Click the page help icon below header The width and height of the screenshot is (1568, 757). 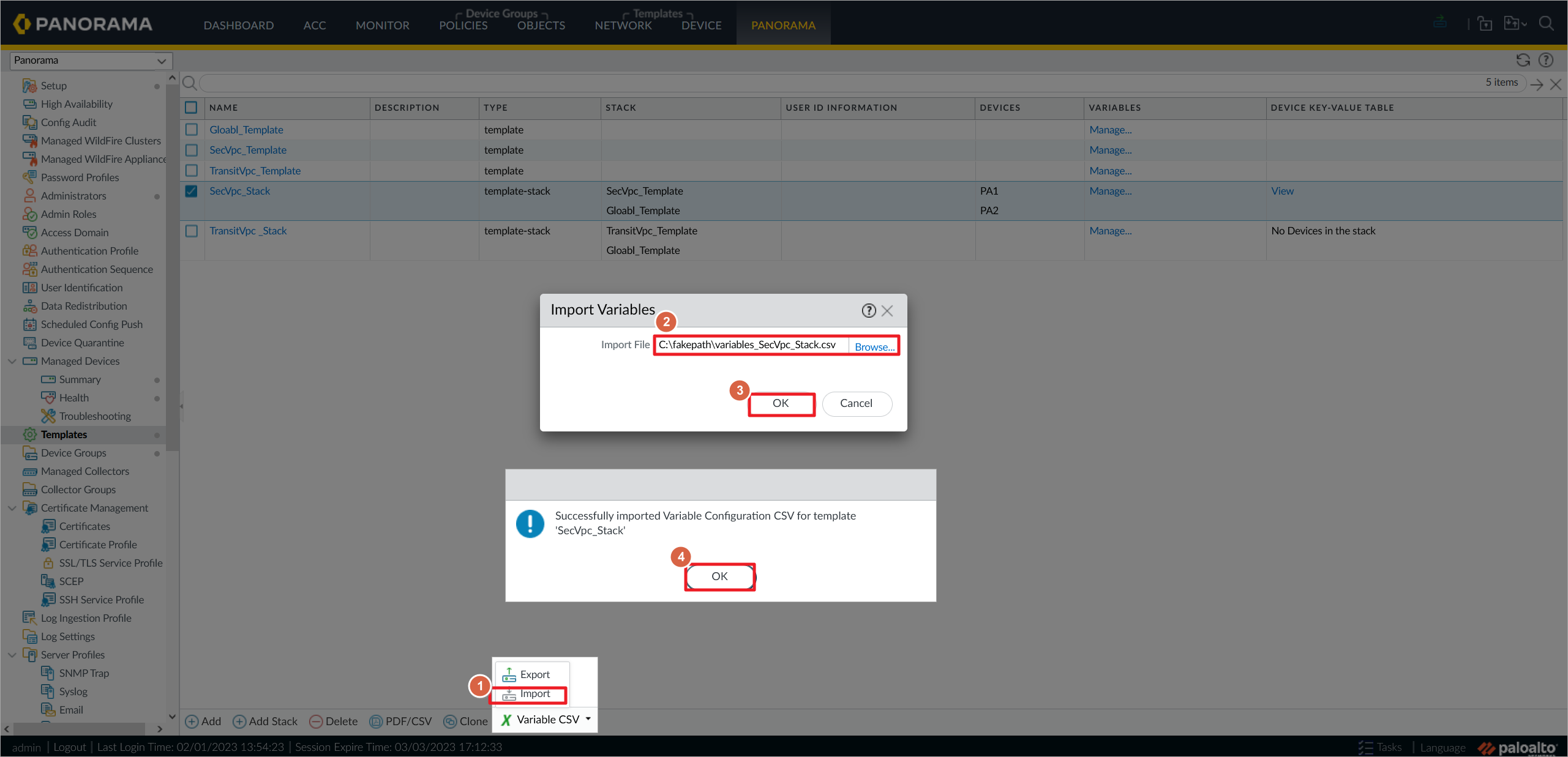point(1546,60)
